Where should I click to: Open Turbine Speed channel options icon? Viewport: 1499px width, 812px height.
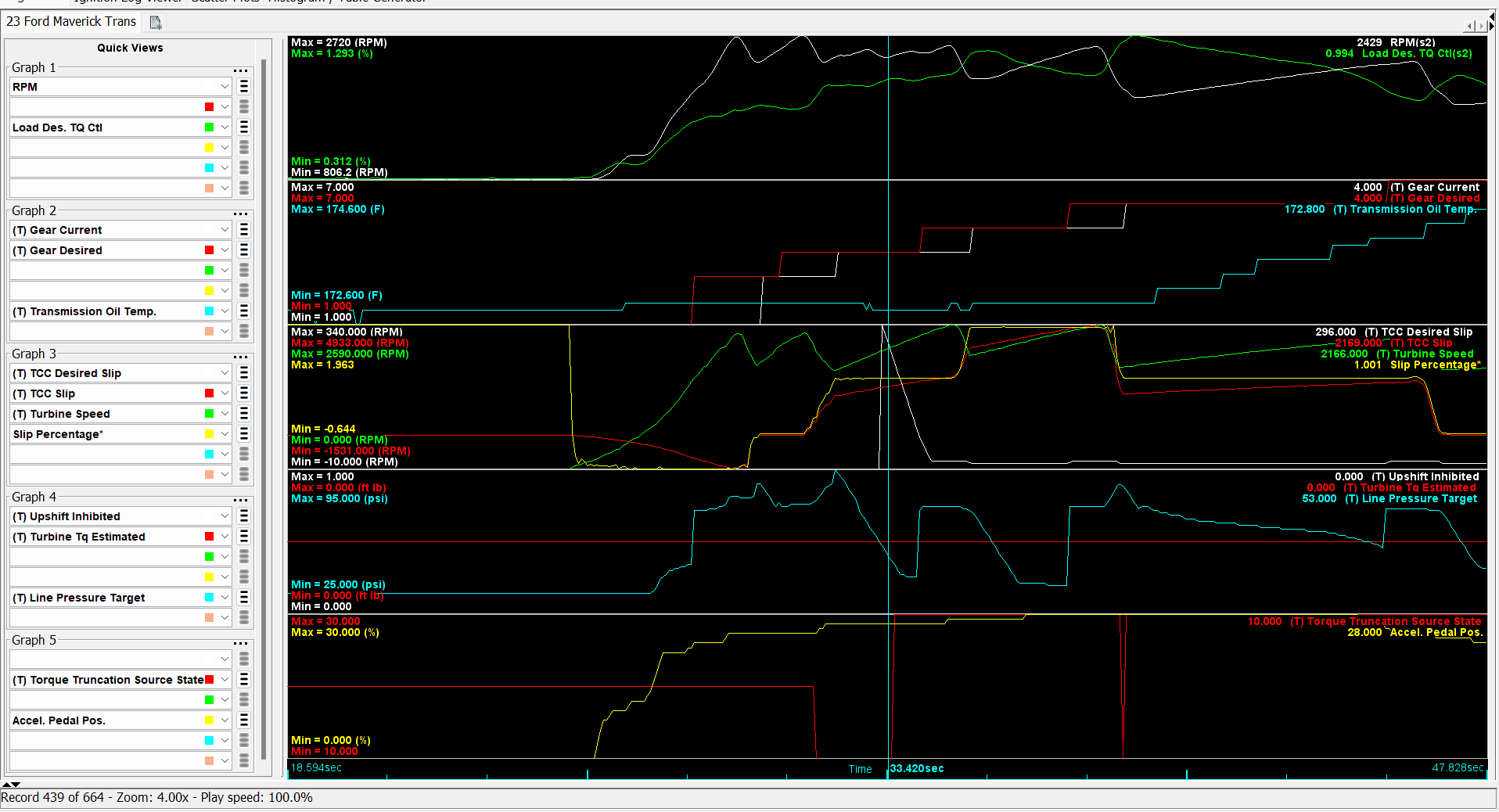tap(244, 414)
